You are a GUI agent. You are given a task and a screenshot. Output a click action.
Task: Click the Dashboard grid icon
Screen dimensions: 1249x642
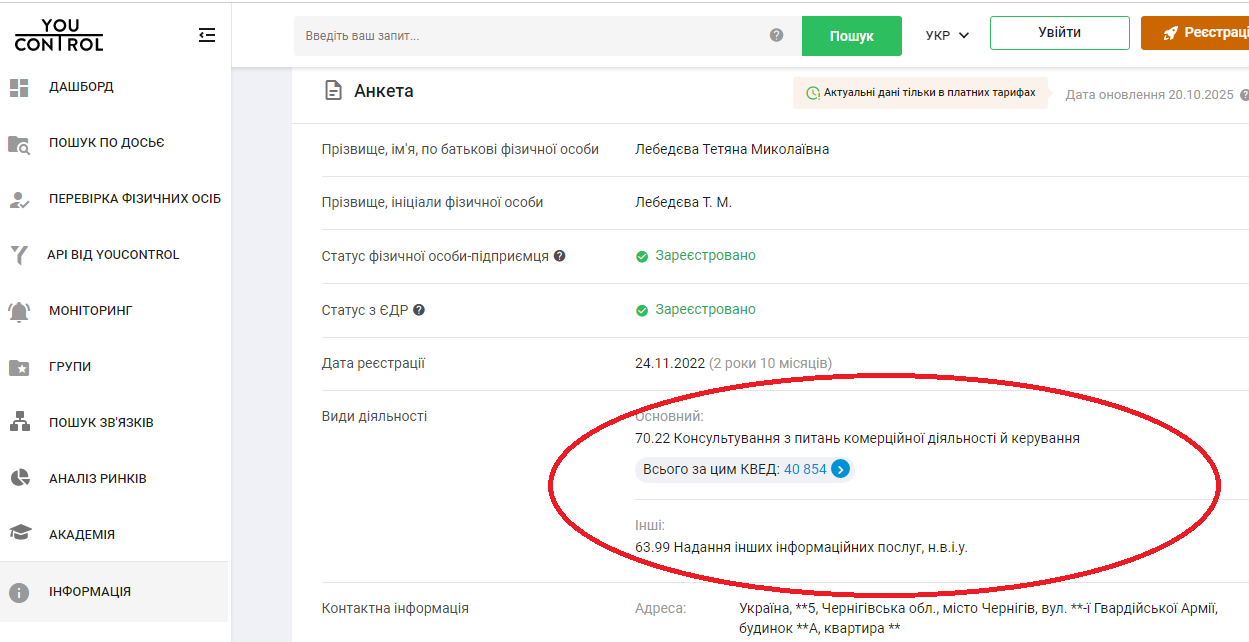click(19, 87)
